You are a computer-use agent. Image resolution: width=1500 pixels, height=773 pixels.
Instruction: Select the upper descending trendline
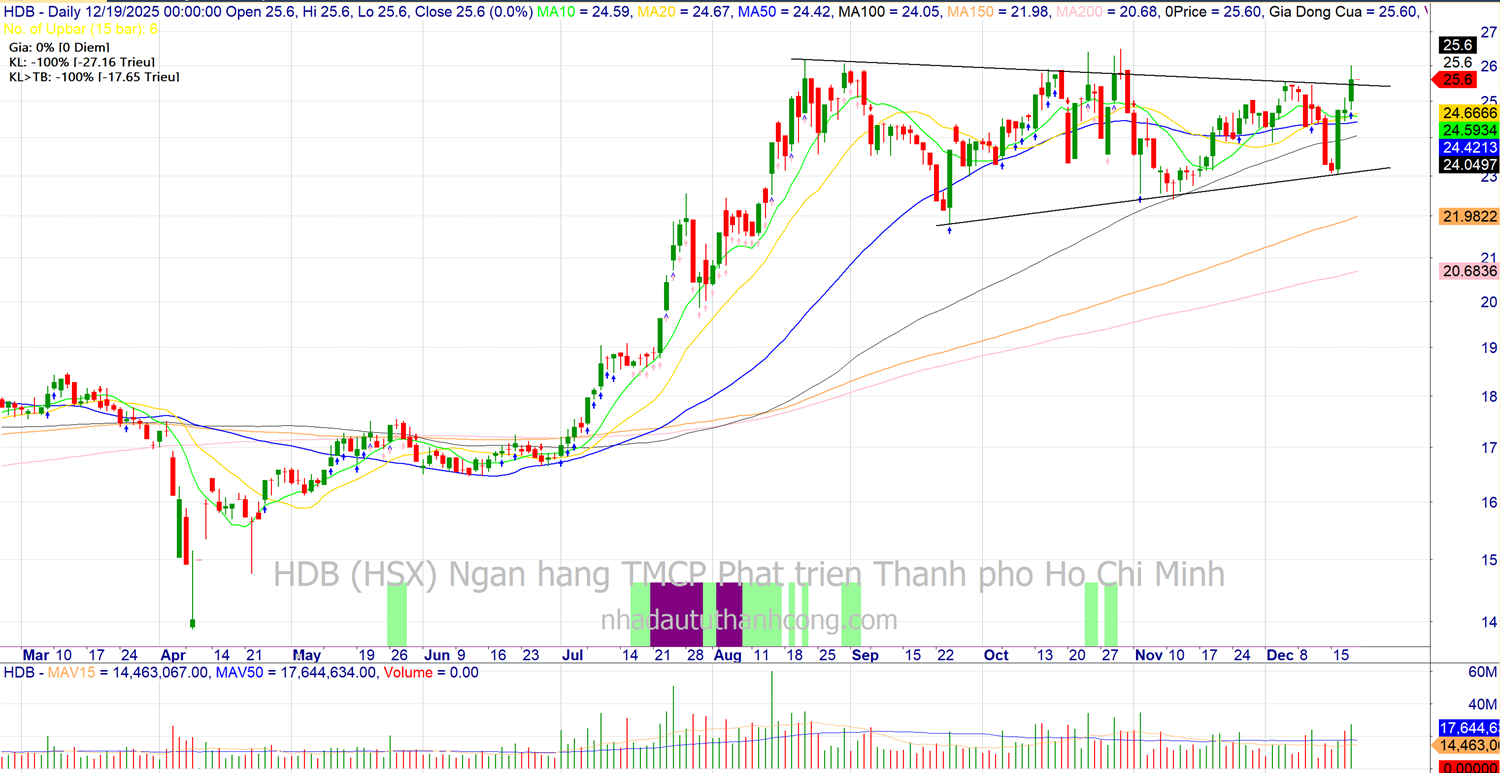click(x=1100, y=73)
